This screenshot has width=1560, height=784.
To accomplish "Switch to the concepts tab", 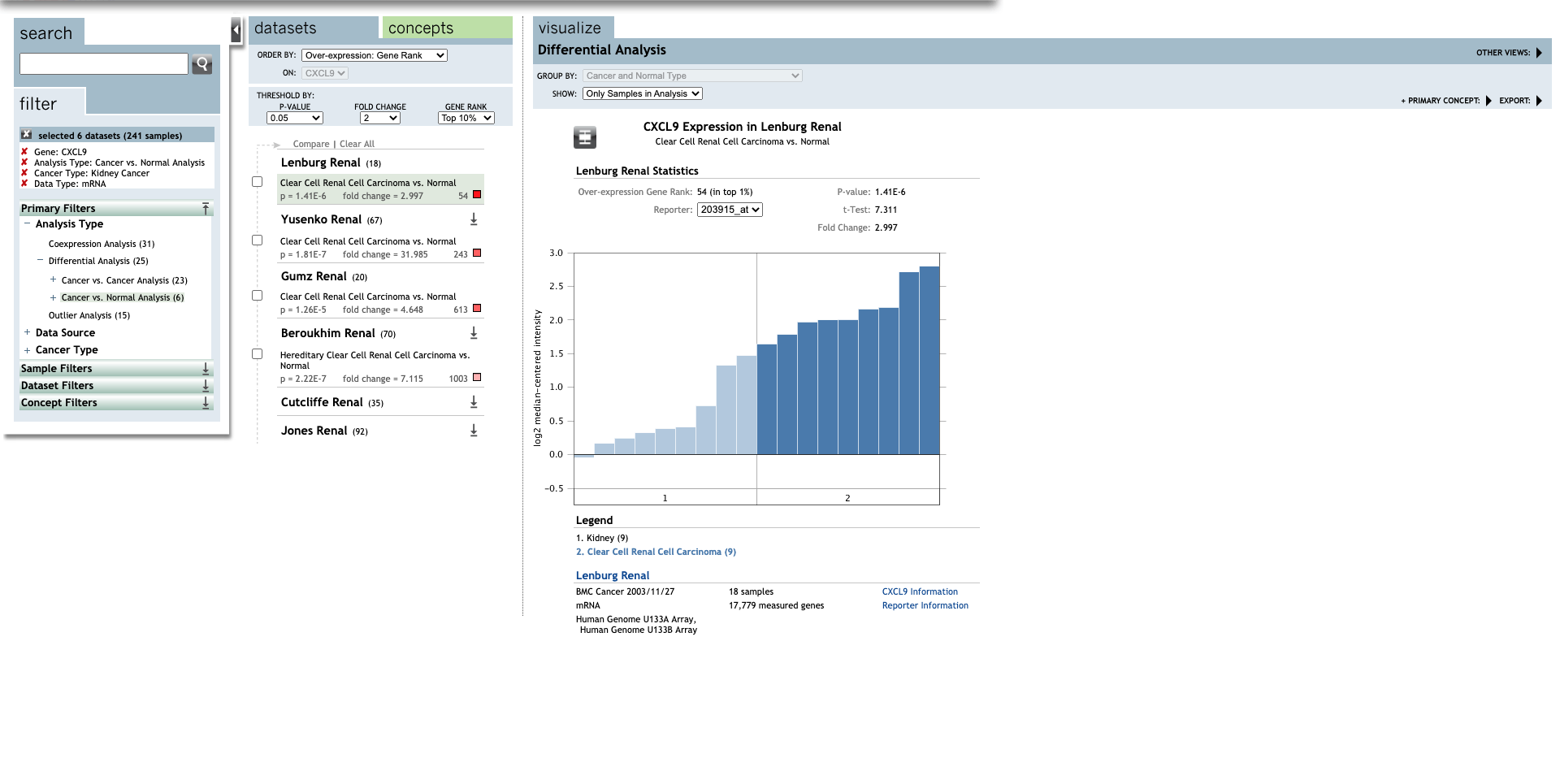I will click(447, 28).
